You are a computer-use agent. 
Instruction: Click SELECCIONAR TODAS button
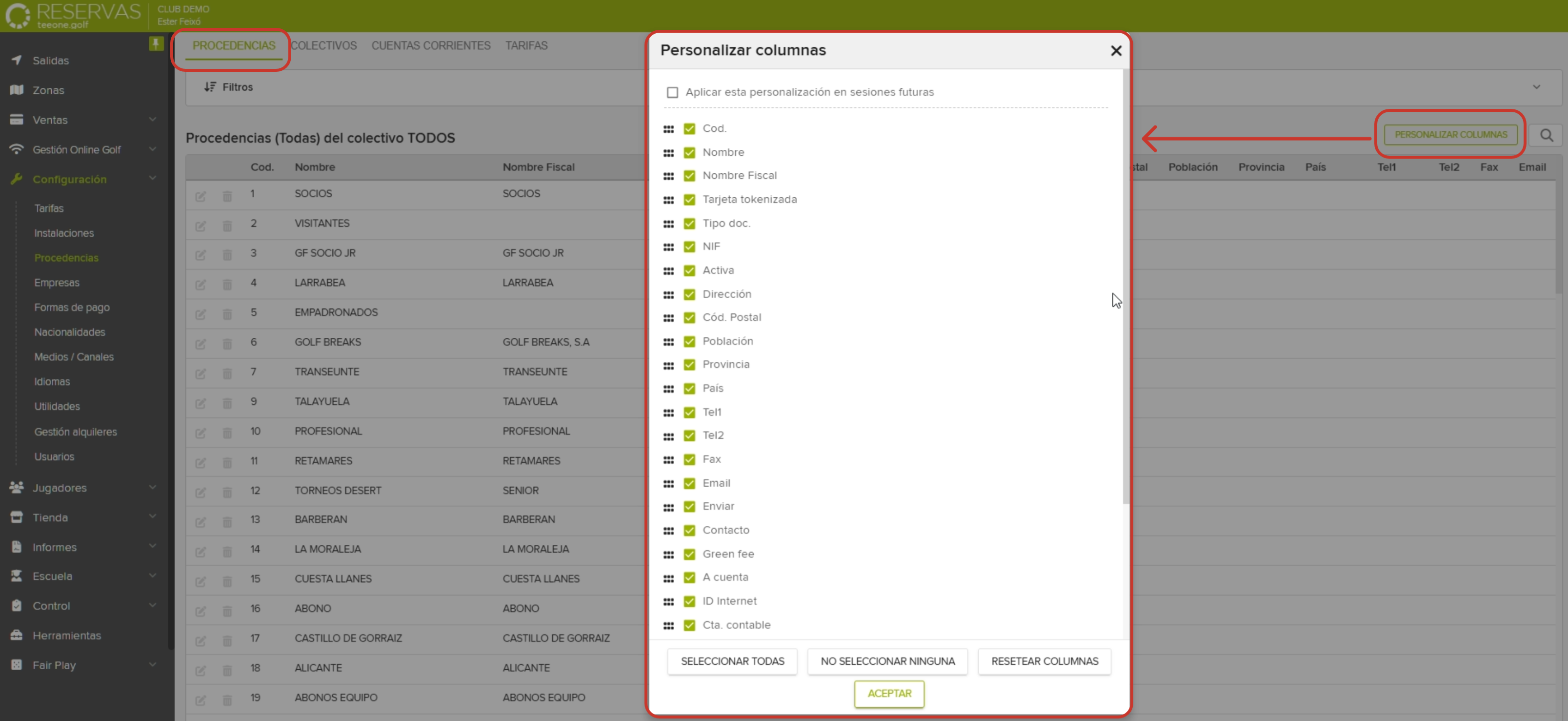[732, 661]
